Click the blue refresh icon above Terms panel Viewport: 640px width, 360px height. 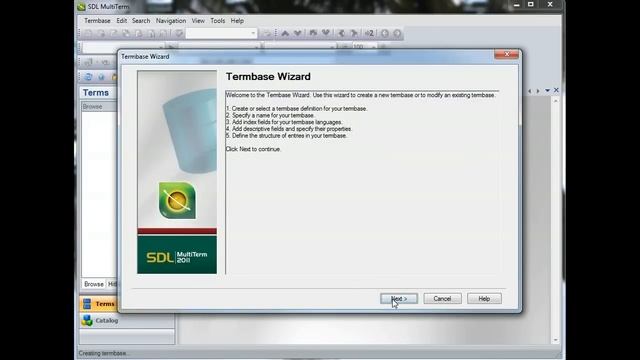point(88,77)
